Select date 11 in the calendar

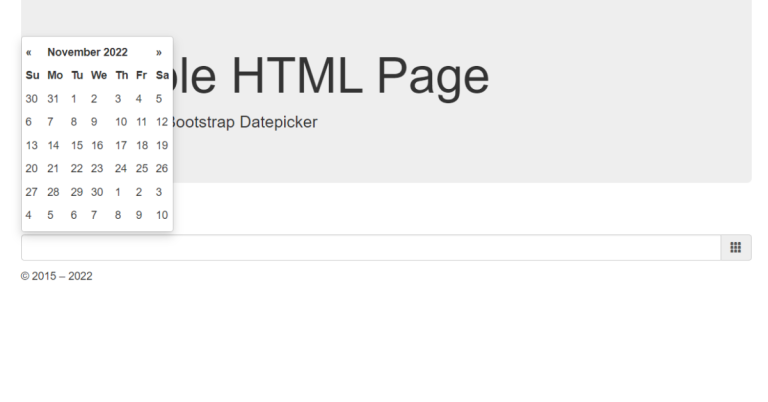[141, 122]
